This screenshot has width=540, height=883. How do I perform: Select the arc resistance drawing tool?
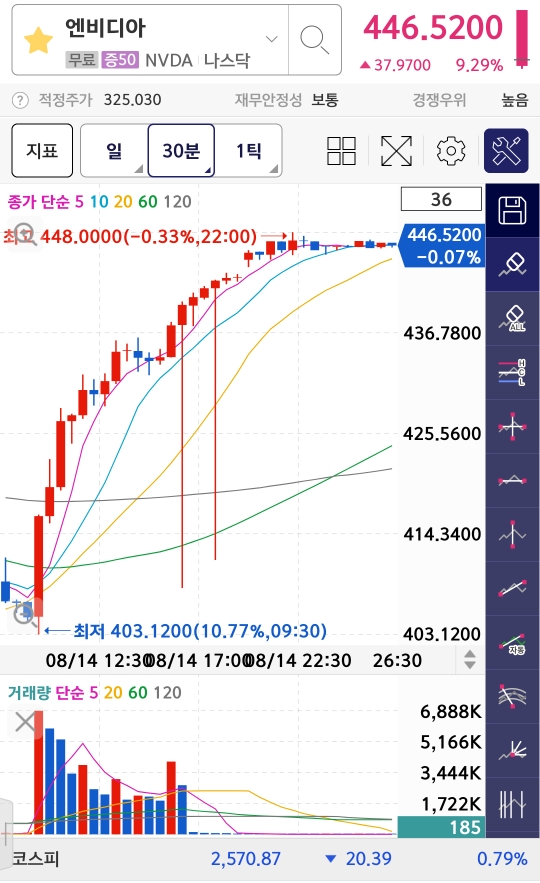coord(512,697)
